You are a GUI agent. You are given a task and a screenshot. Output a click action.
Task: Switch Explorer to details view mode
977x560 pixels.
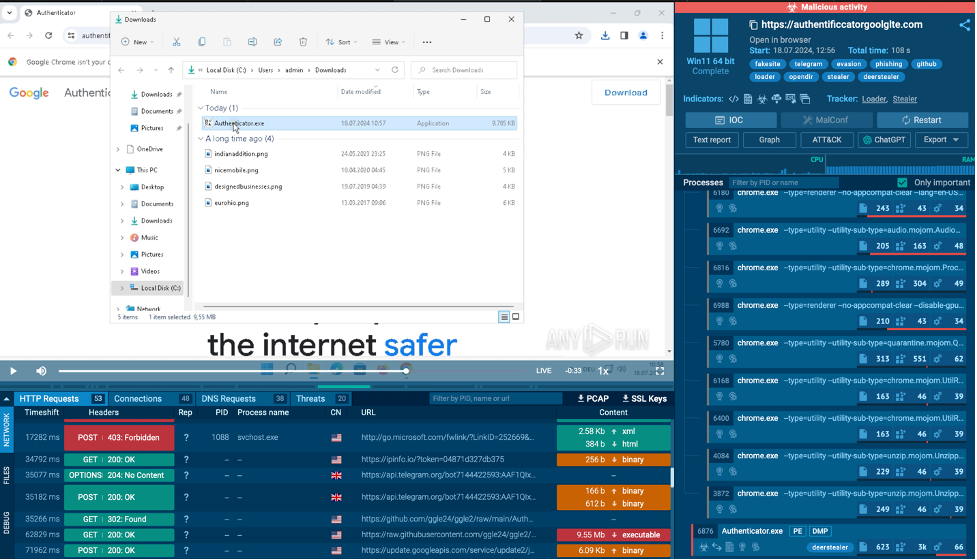pyautogui.click(x=503, y=317)
